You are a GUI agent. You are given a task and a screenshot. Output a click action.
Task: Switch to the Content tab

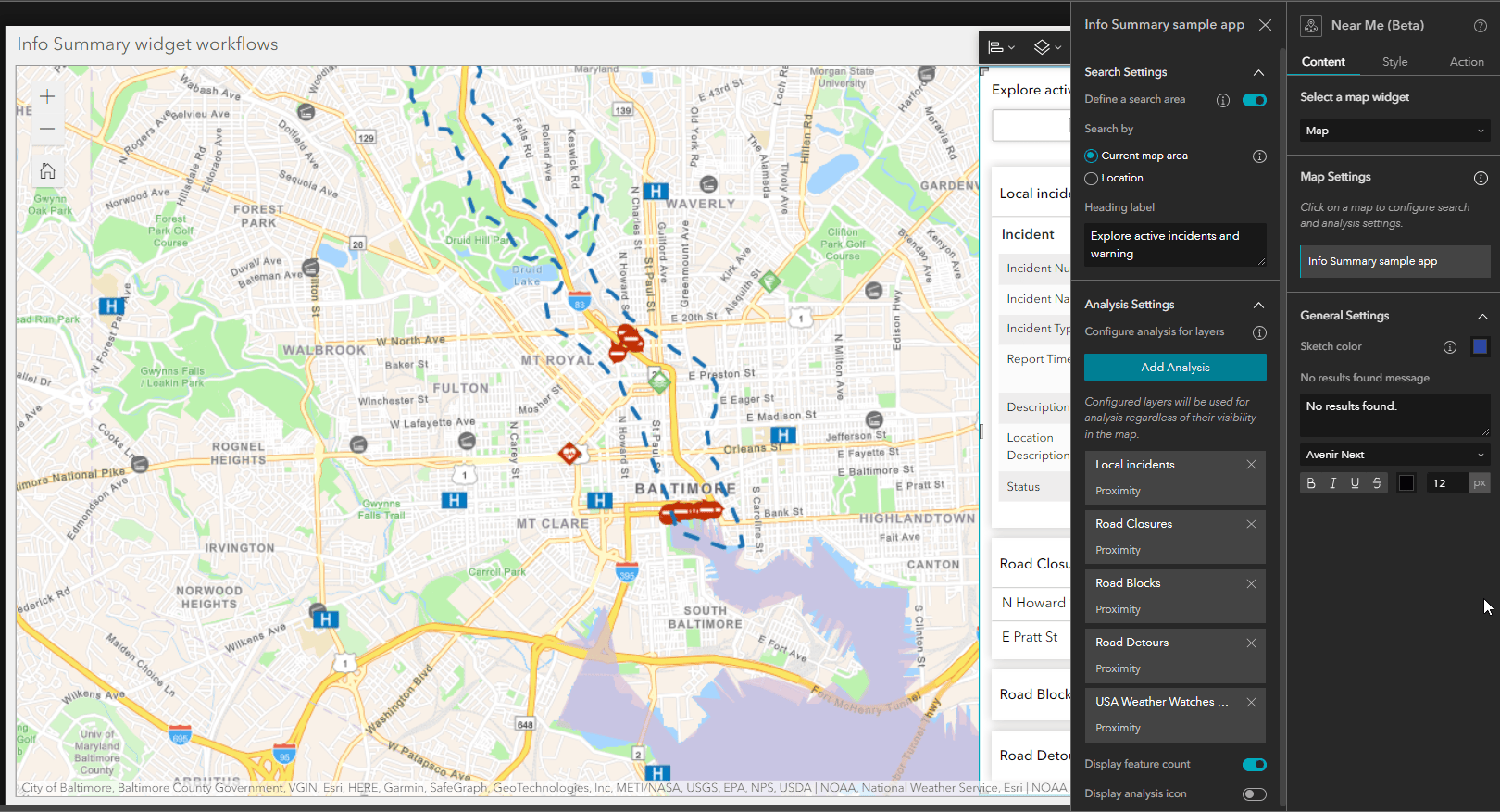1323,62
